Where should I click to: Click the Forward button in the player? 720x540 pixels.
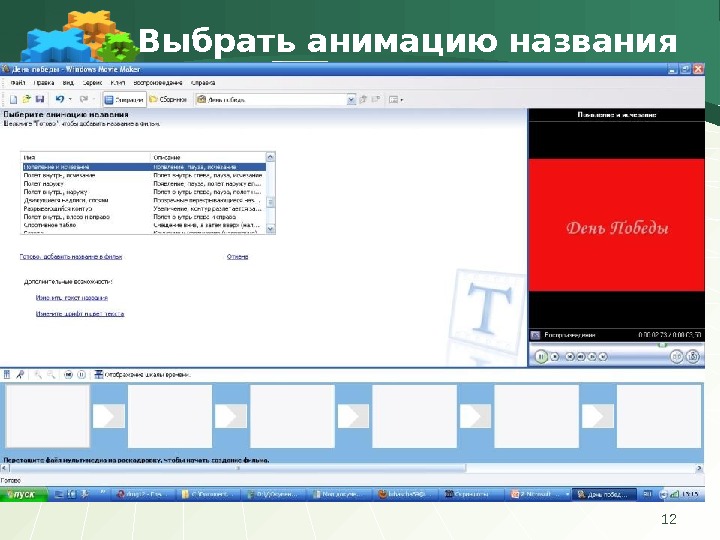[x=603, y=356]
